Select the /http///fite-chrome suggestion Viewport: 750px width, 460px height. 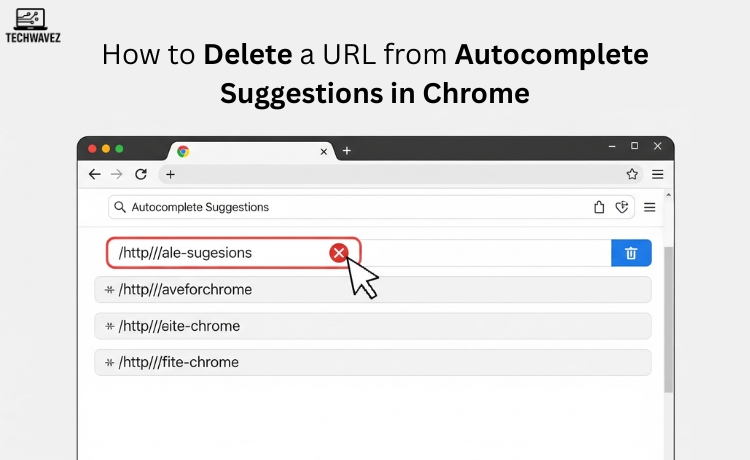[373, 362]
